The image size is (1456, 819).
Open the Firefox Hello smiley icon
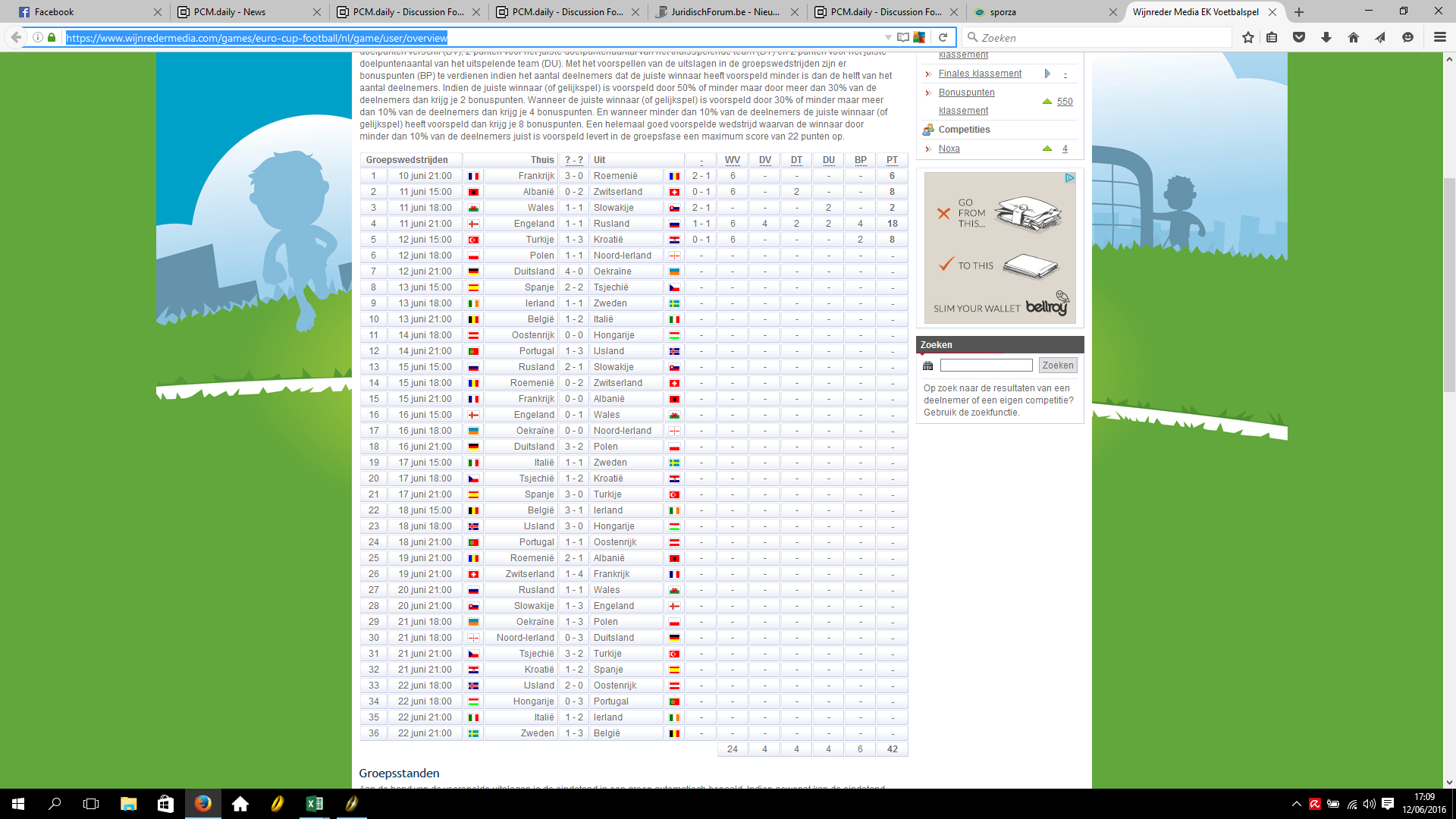tap(1408, 37)
